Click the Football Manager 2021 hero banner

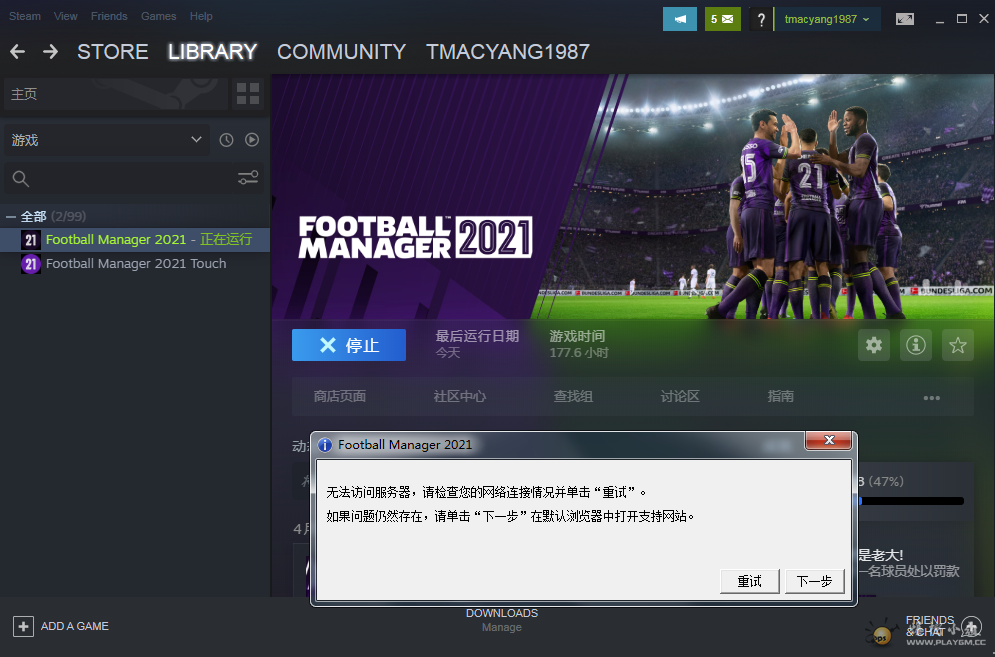pyautogui.click(x=633, y=197)
